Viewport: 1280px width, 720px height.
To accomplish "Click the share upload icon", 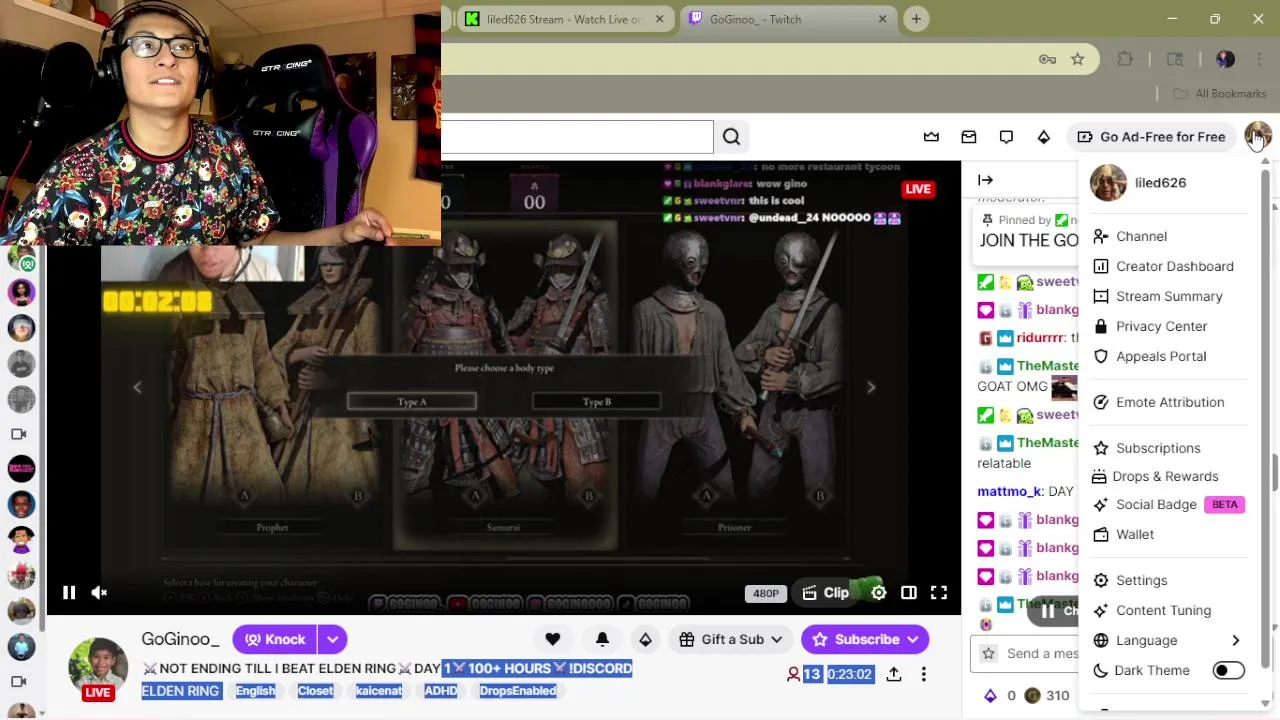I will pos(893,674).
